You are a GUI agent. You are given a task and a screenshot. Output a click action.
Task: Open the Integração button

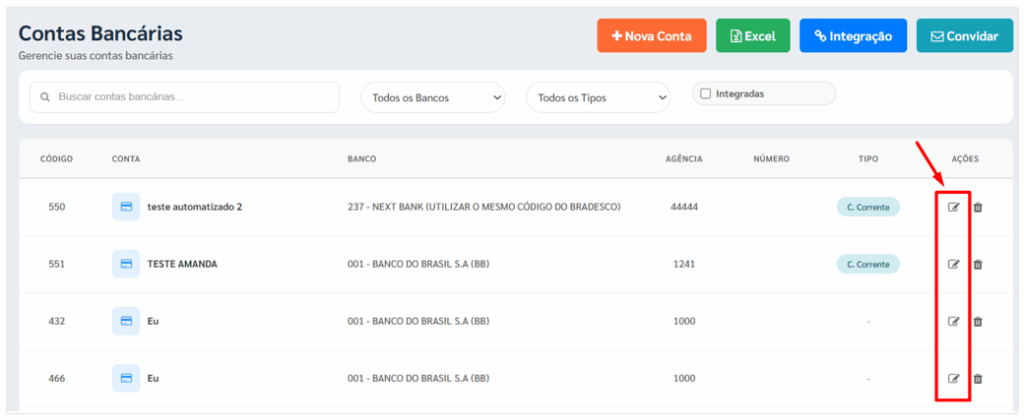tap(852, 36)
